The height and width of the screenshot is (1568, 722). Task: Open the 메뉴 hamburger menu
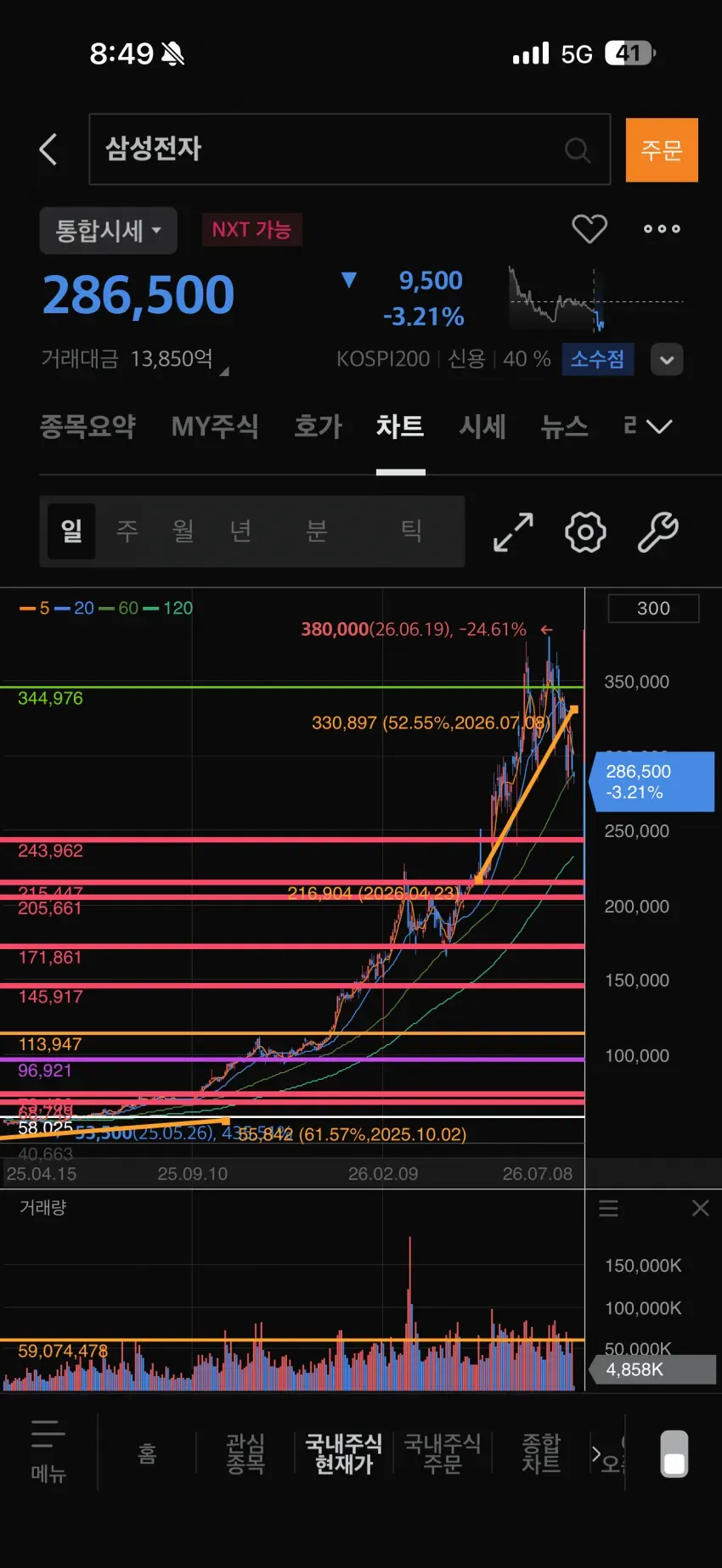pos(48,1452)
